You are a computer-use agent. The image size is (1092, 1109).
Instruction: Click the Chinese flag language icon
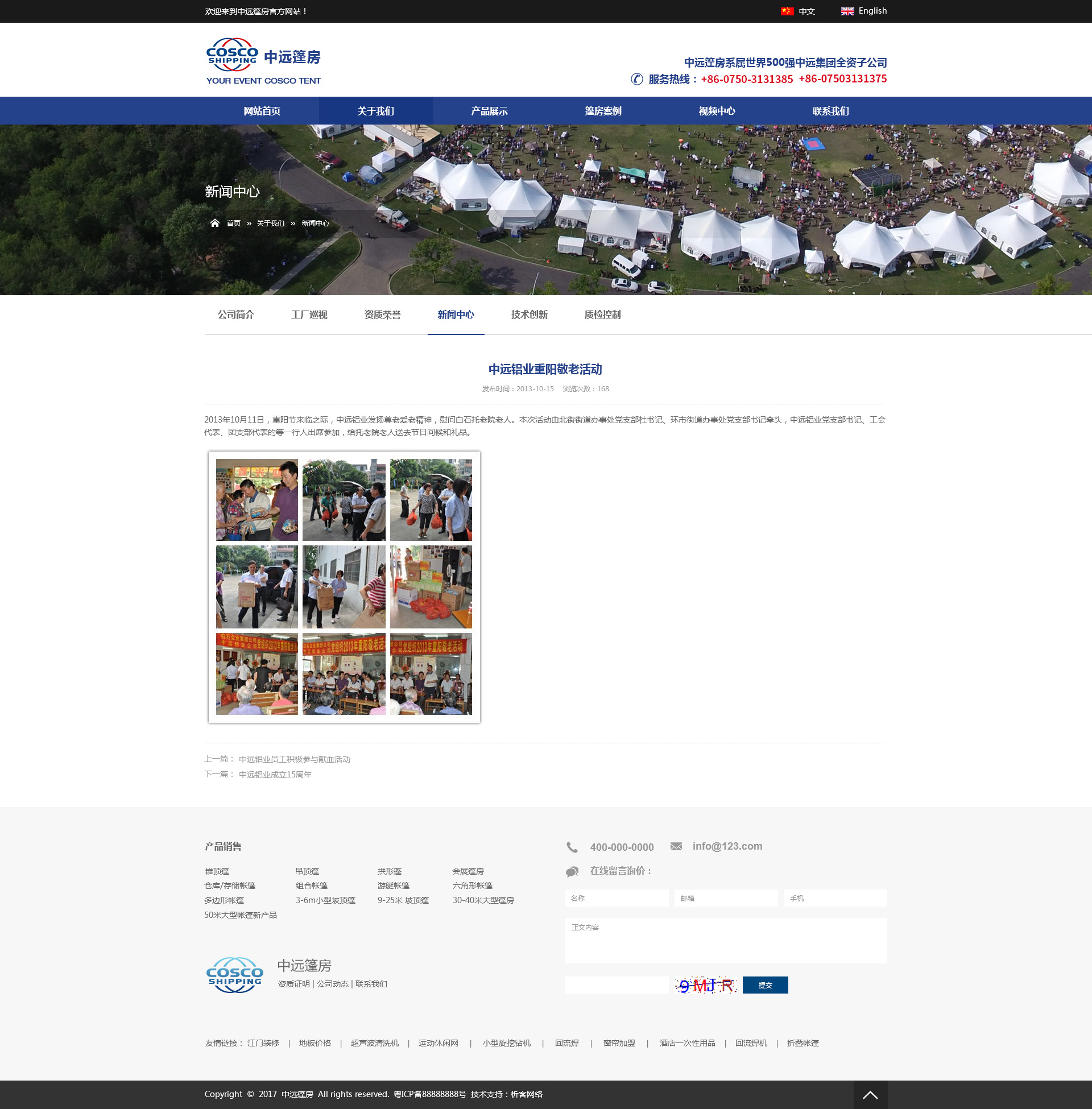(787, 11)
